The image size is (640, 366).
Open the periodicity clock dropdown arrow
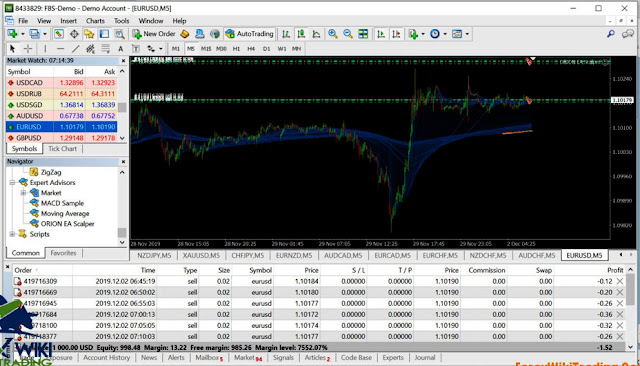pyautogui.click(x=445, y=34)
